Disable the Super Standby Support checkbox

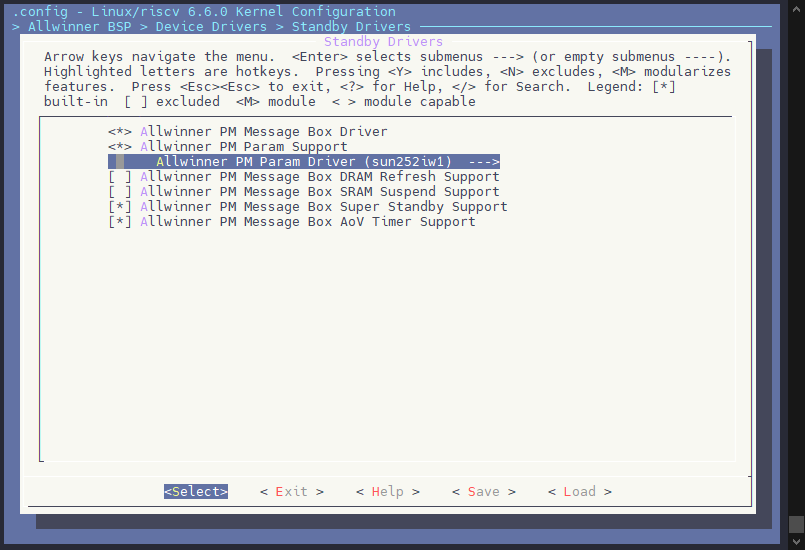(x=120, y=207)
